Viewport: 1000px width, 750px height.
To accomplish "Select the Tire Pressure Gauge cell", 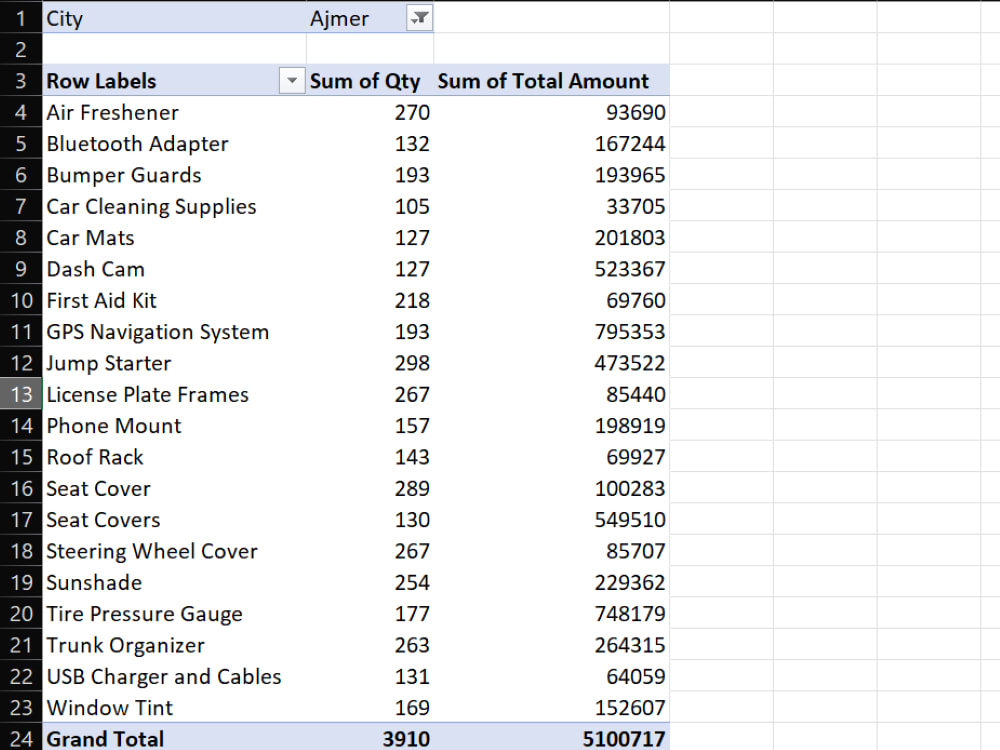I will coord(174,614).
